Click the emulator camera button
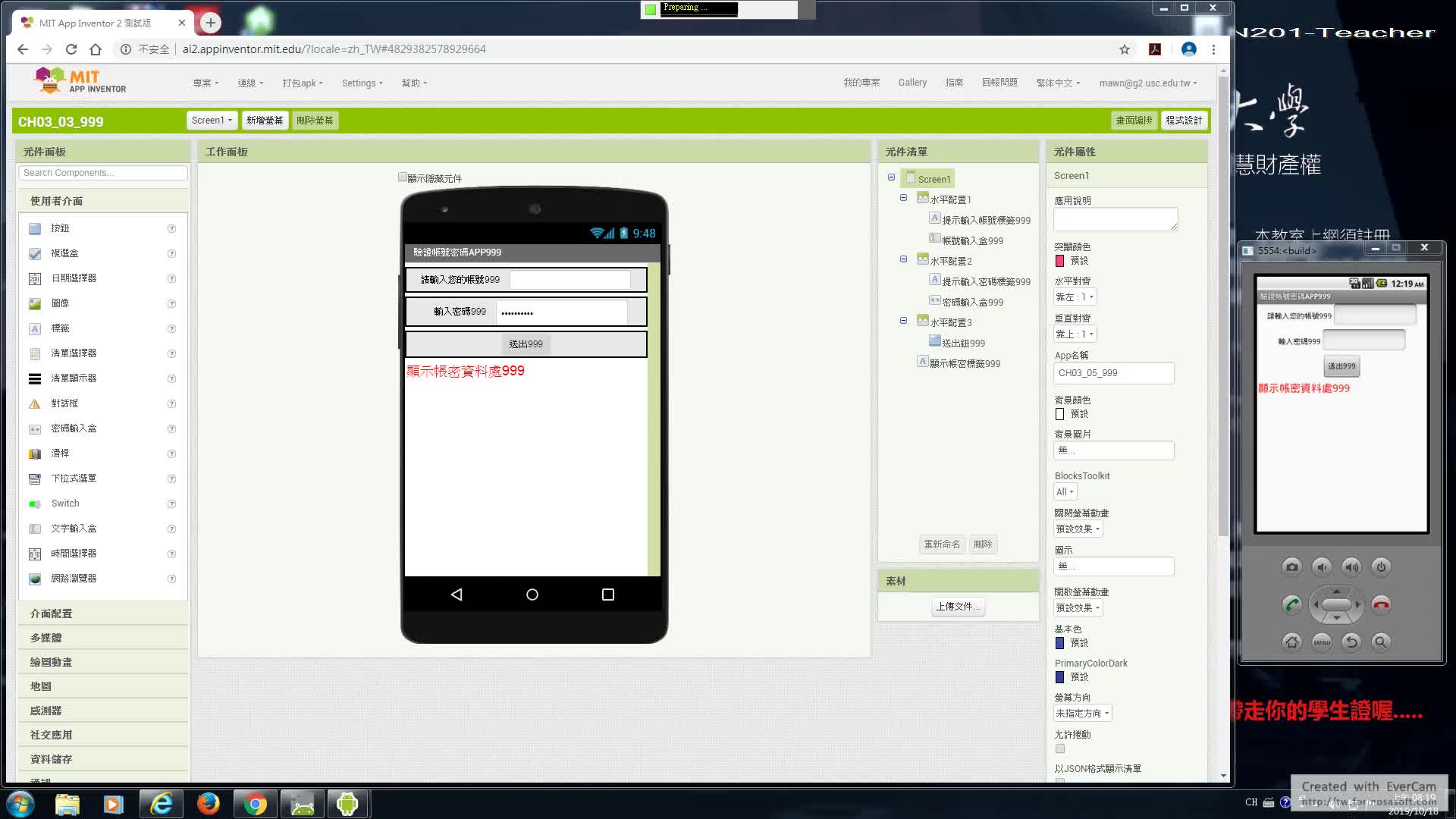Image resolution: width=1456 pixels, height=819 pixels. (x=1292, y=566)
